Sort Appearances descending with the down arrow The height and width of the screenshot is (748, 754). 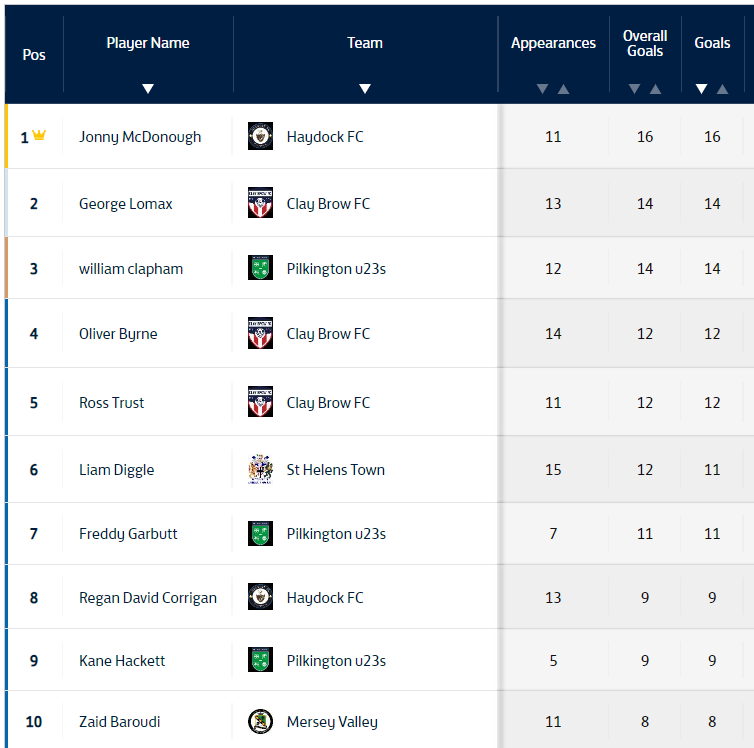[542, 89]
